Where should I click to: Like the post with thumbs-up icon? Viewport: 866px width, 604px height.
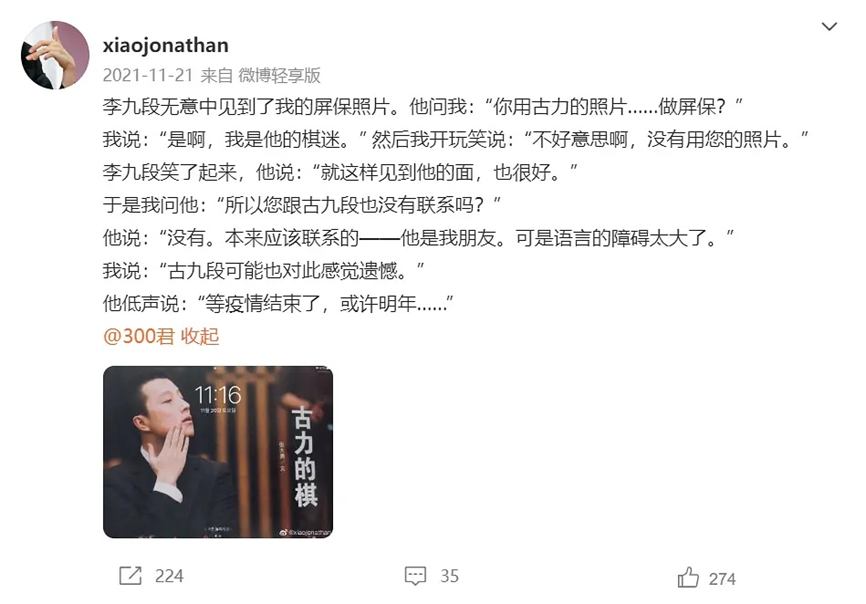point(688,577)
